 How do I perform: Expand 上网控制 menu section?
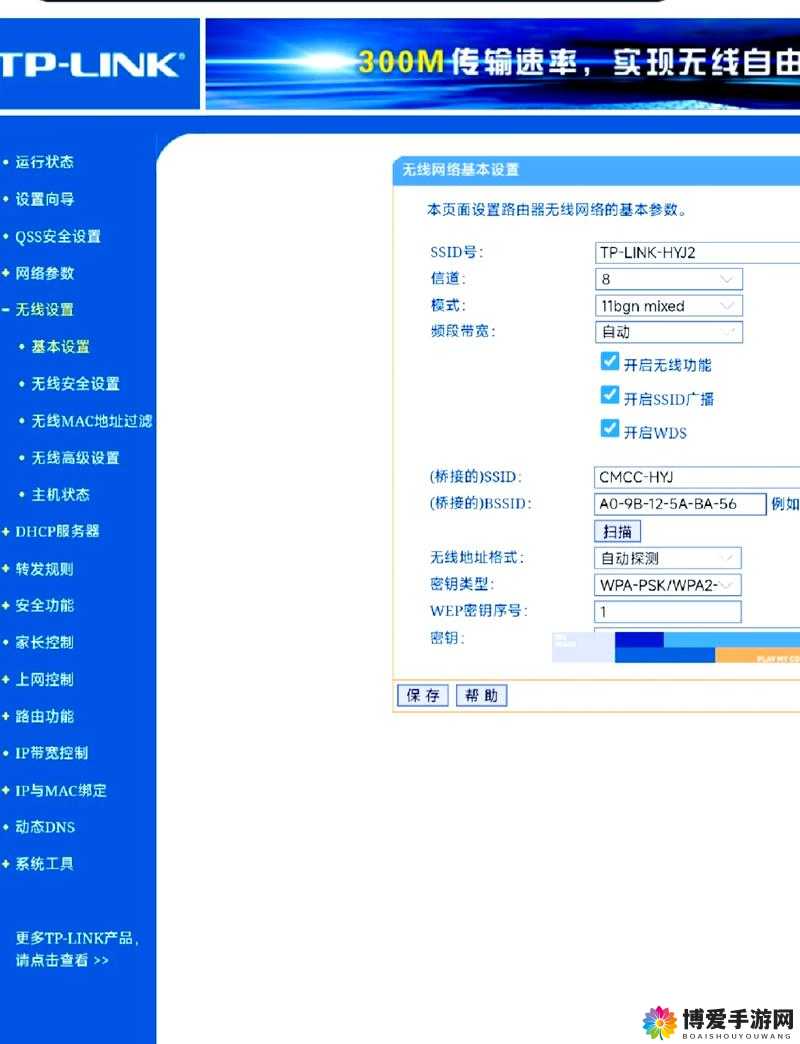pos(45,680)
